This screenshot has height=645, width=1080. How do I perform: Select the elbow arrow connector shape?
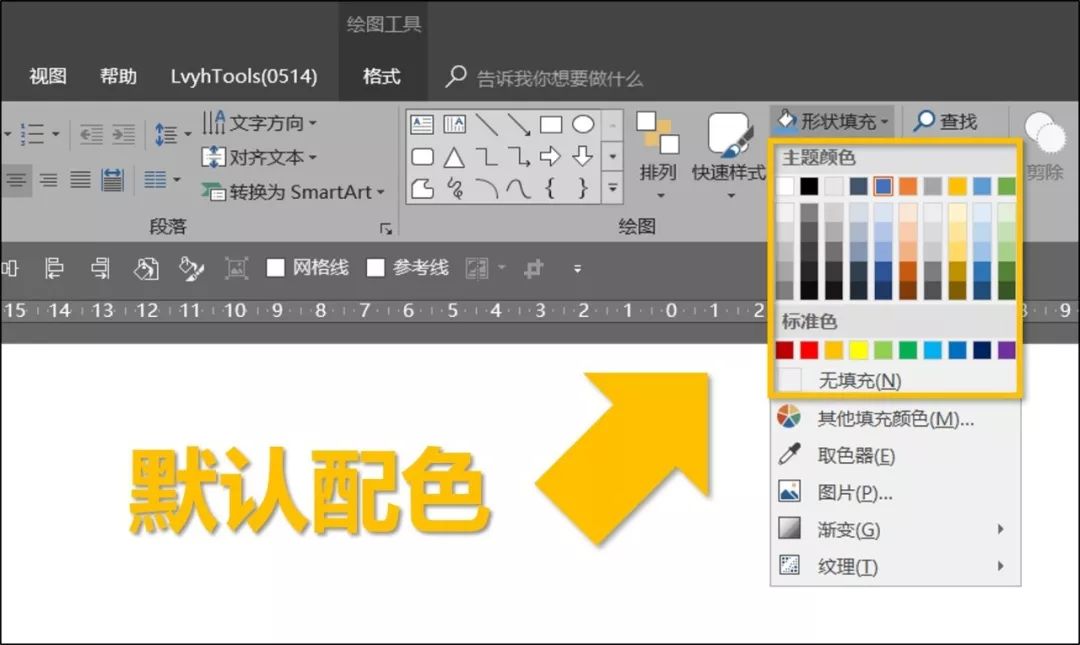[519, 157]
